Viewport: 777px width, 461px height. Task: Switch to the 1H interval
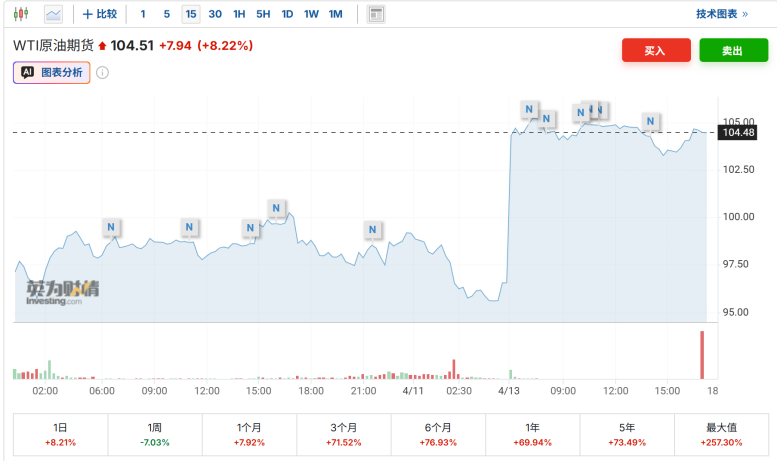point(239,14)
